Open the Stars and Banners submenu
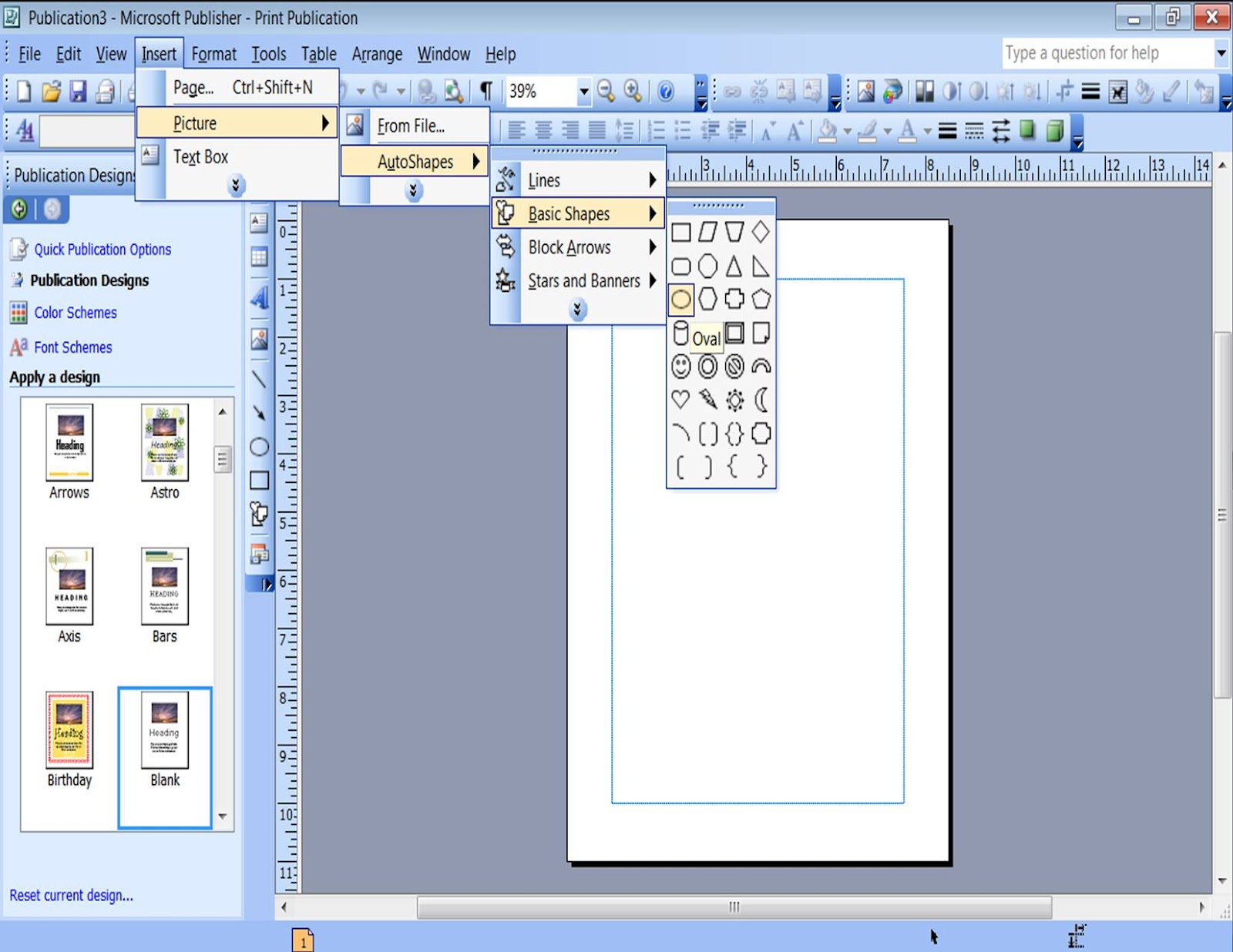The height and width of the screenshot is (952, 1233). [x=578, y=281]
